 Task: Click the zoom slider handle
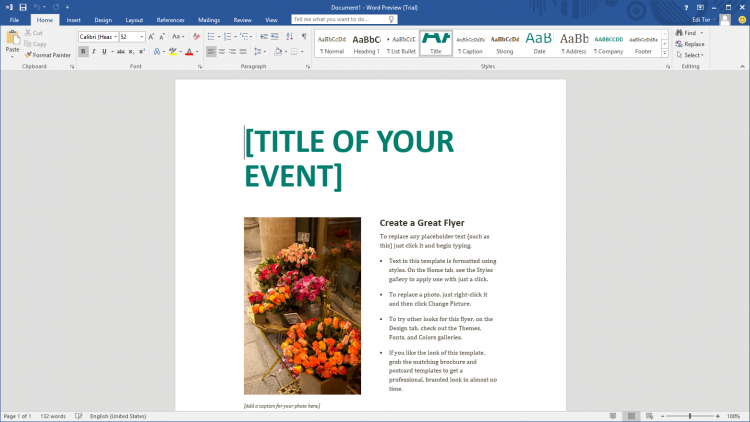click(690, 416)
